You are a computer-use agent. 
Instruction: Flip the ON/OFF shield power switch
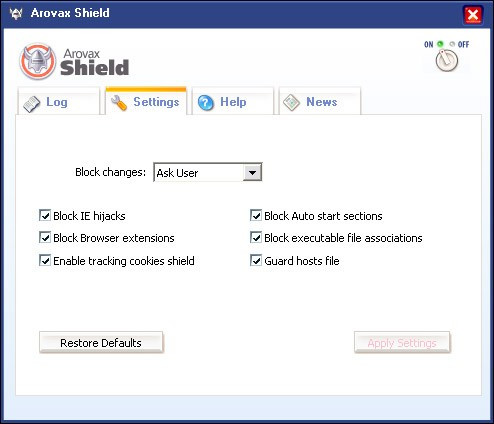pos(447,60)
